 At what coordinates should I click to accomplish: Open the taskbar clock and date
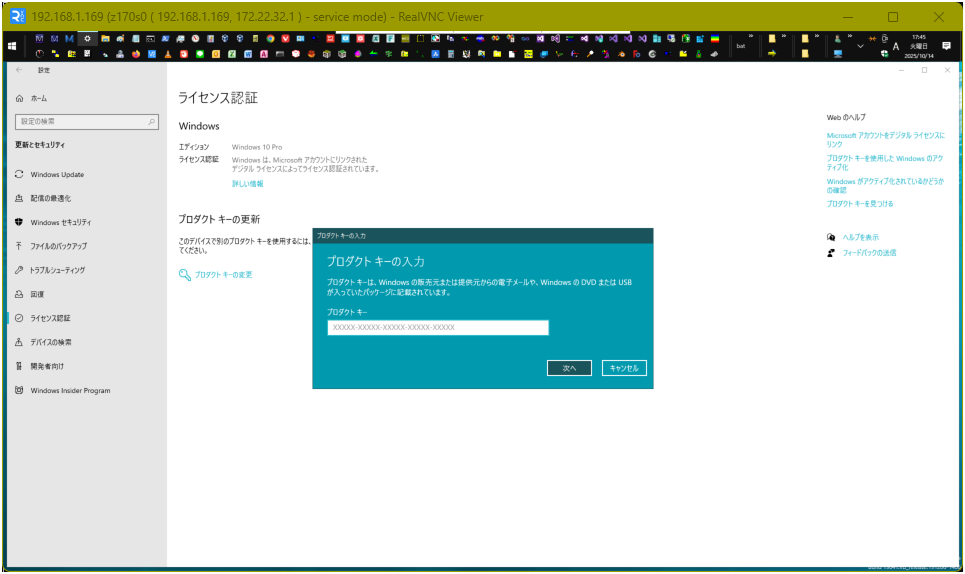[919, 46]
